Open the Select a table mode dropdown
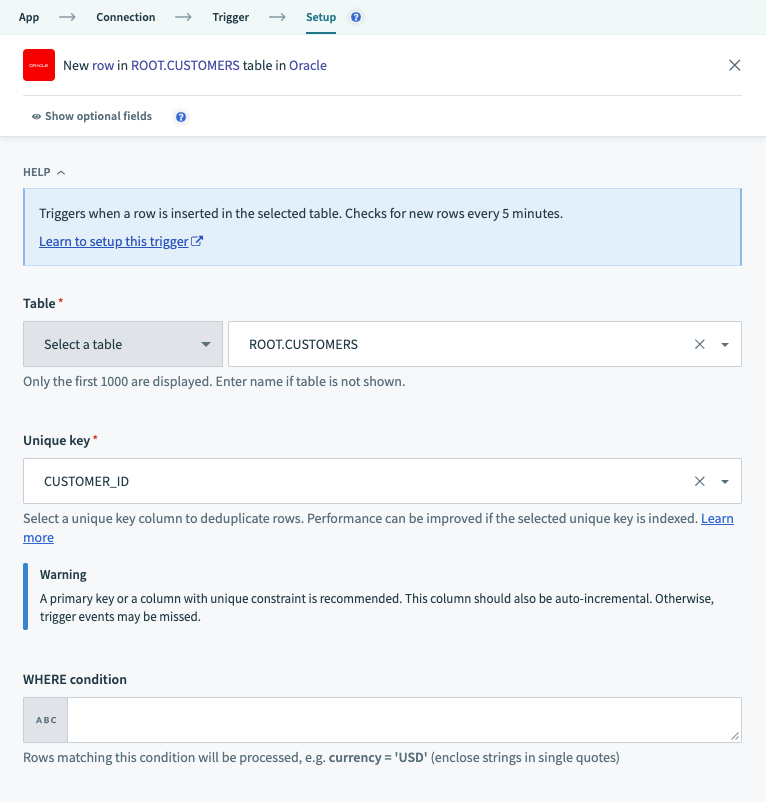Viewport: 766px width, 802px height. tap(123, 344)
